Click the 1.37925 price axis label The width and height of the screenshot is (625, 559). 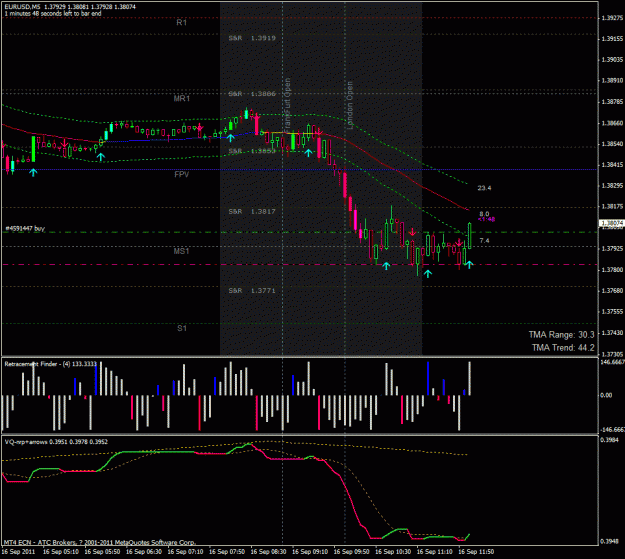pos(612,249)
